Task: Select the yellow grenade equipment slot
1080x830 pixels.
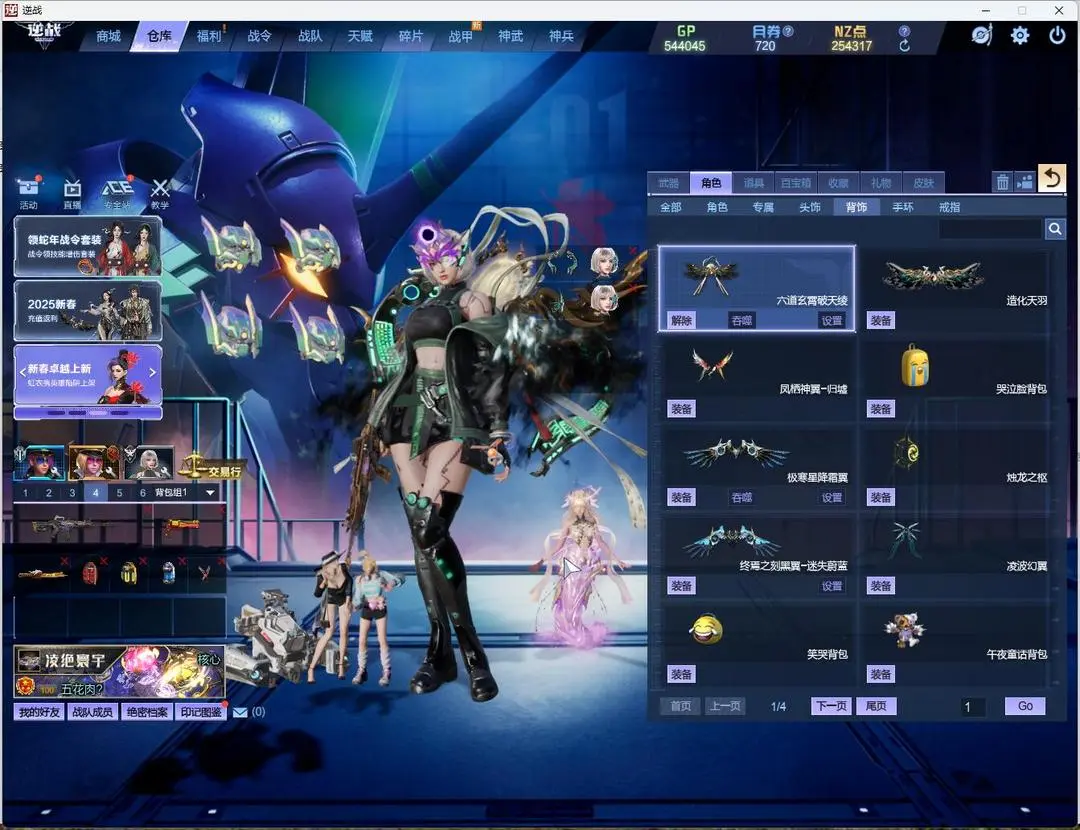Action: (129, 573)
